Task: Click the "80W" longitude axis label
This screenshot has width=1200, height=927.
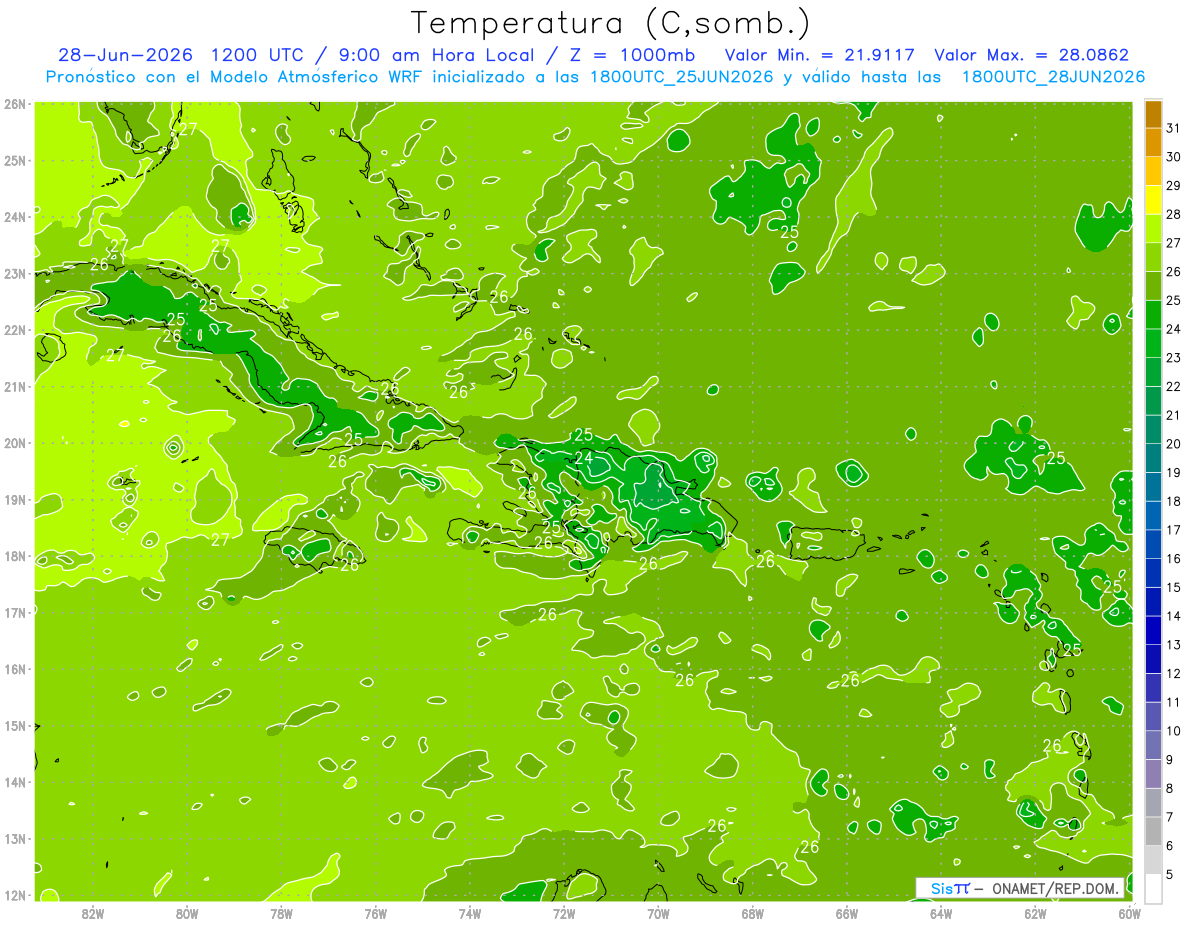Action: 187,913
